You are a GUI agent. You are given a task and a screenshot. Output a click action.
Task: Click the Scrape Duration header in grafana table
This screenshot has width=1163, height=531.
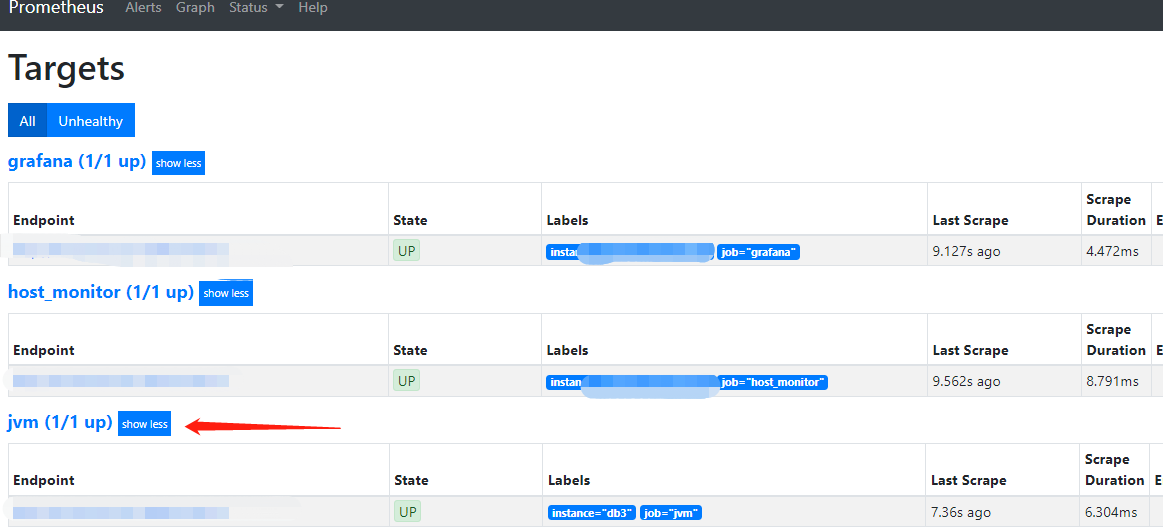[1116, 210]
